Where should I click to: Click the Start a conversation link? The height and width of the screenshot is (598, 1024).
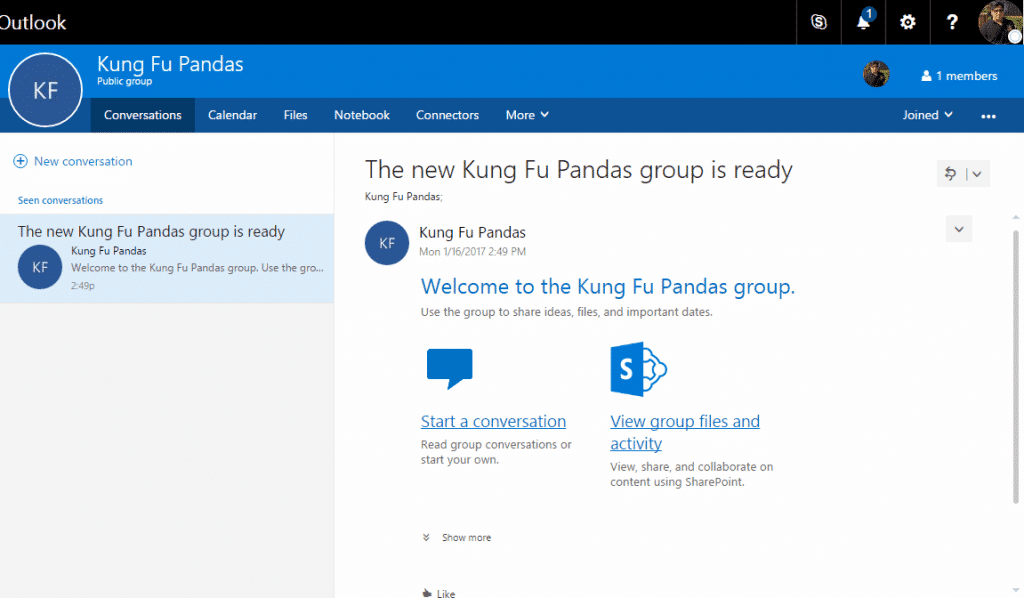coord(493,421)
